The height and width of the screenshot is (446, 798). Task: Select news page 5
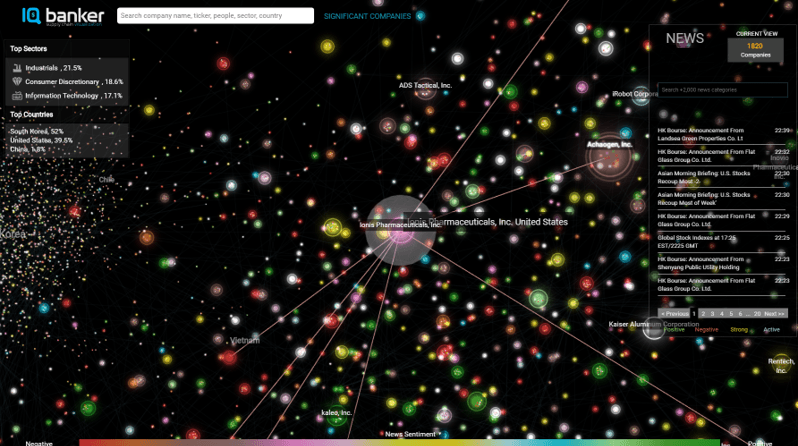tap(731, 314)
